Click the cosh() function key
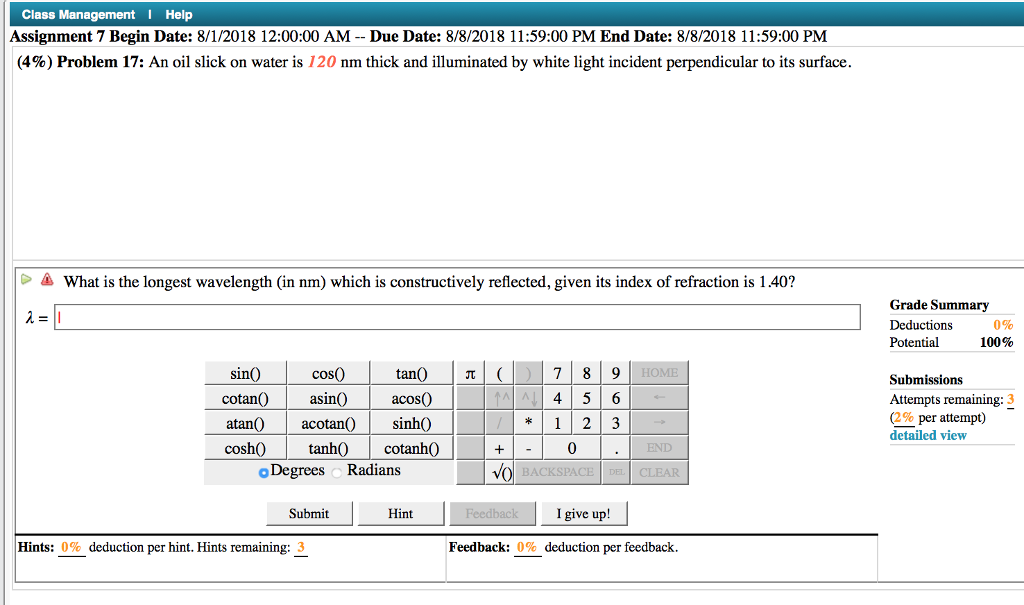 click(245, 447)
